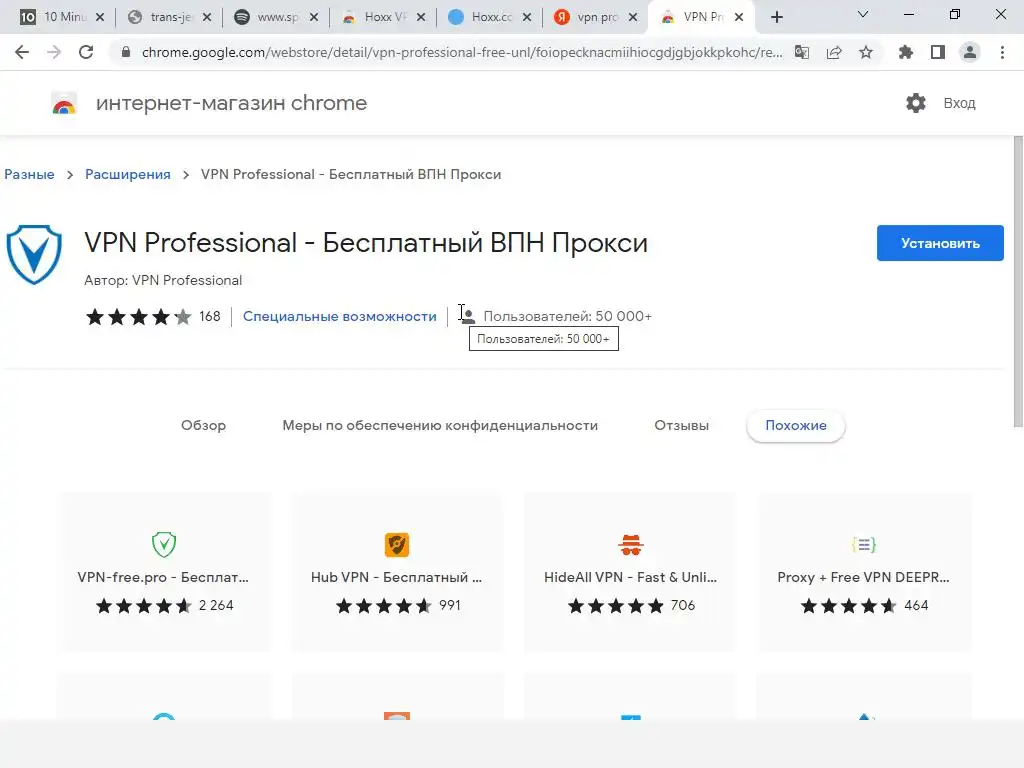The height and width of the screenshot is (768, 1024).
Task: Open the Hub VPN orange icon
Action: tap(397, 545)
